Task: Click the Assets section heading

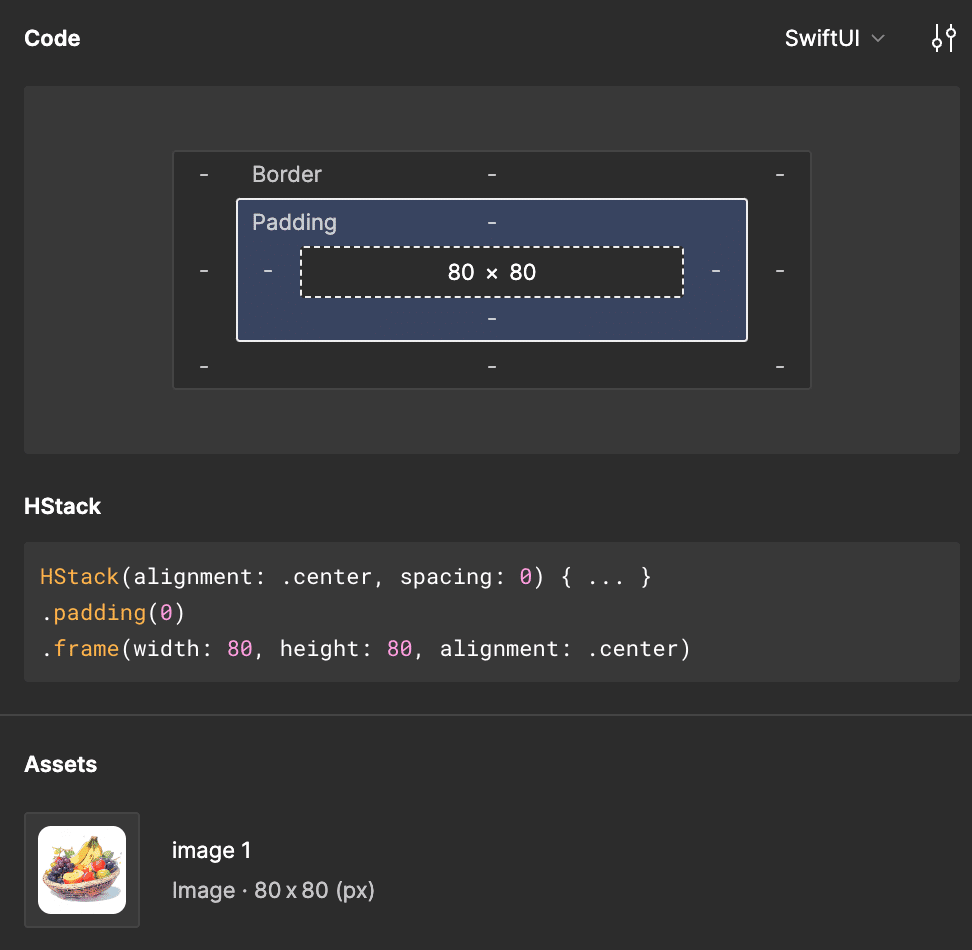Action: [60, 764]
